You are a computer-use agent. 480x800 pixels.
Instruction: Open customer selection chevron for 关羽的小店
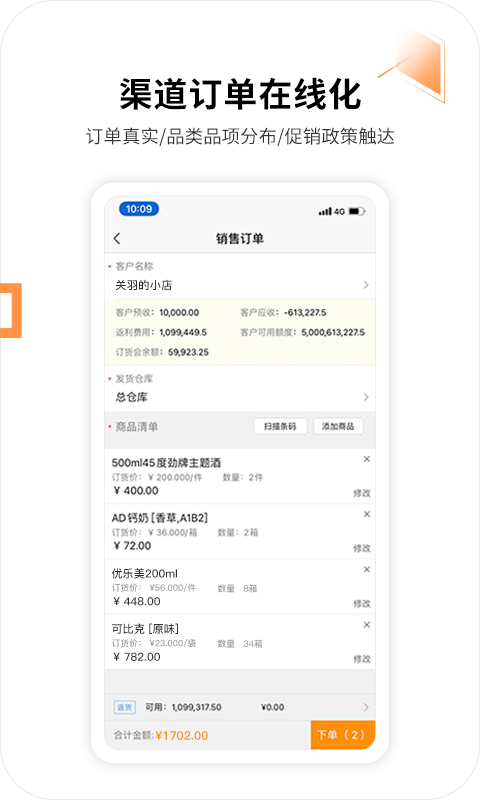366,285
